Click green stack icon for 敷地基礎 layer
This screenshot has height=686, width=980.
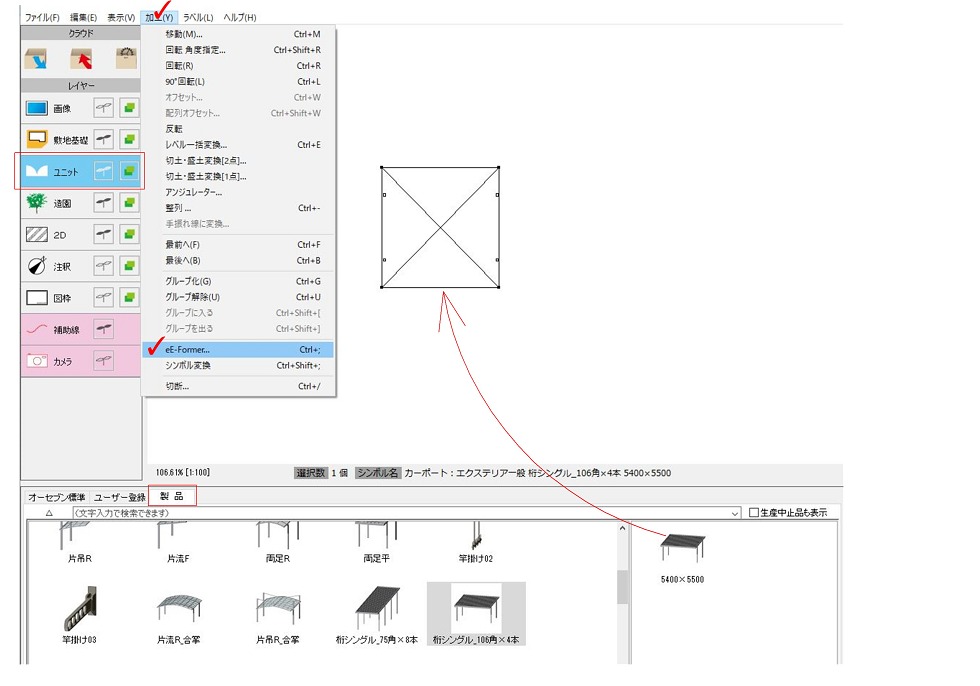tap(129, 139)
